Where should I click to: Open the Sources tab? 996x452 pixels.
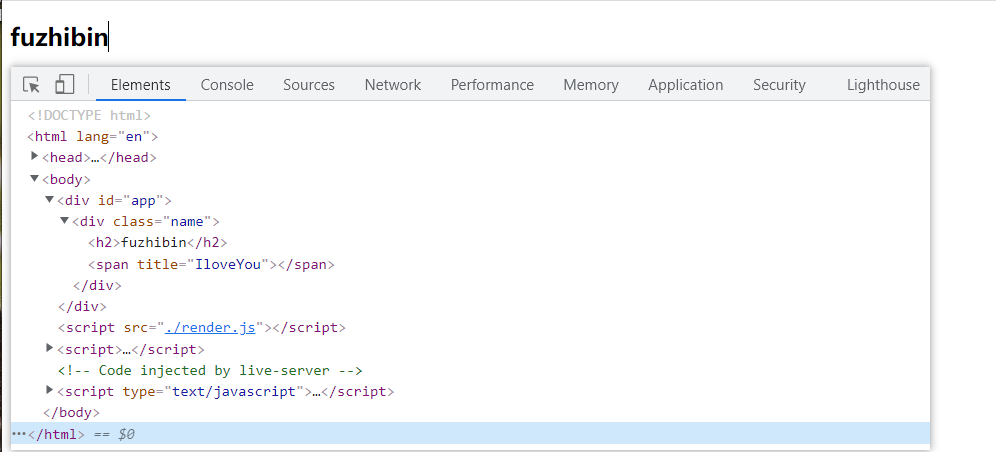309,85
